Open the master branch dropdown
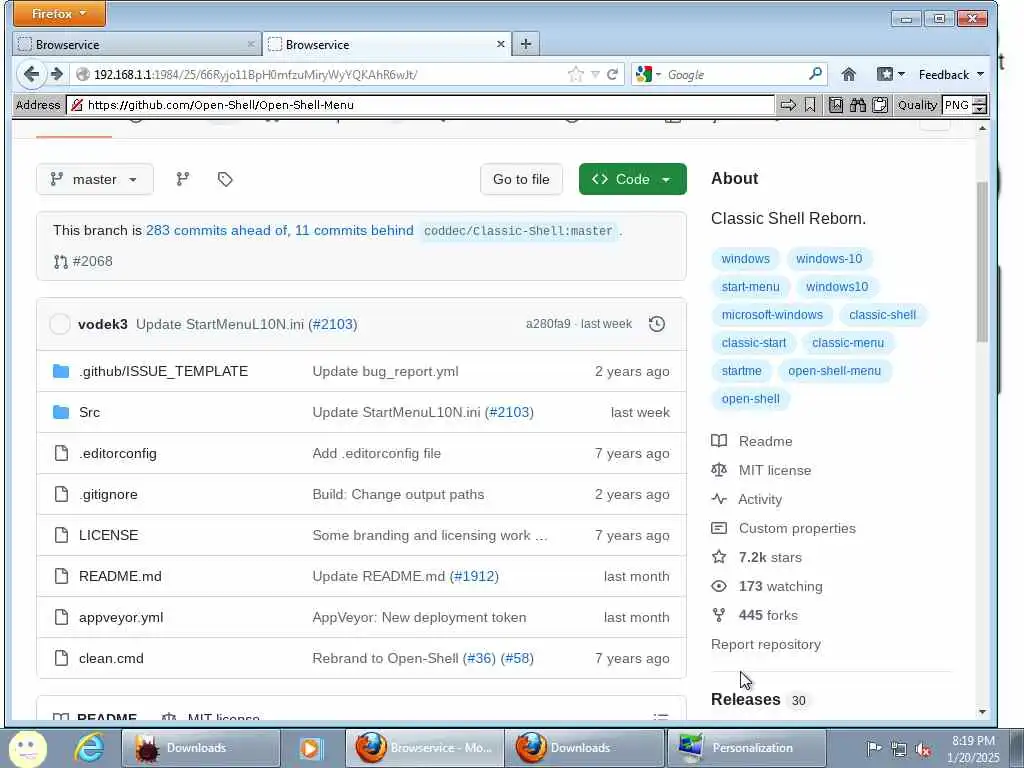Screen dimensions: 1024x768 [x=95, y=179]
